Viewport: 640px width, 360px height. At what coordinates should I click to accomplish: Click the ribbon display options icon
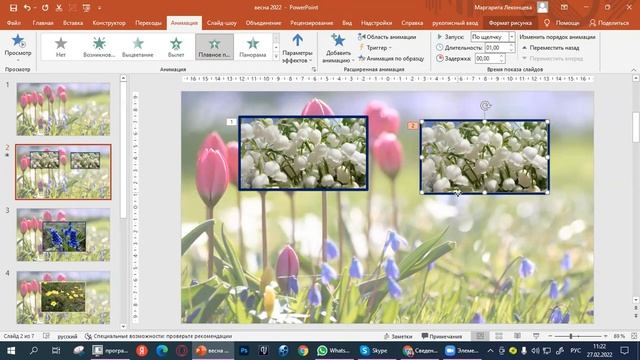click(x=564, y=8)
